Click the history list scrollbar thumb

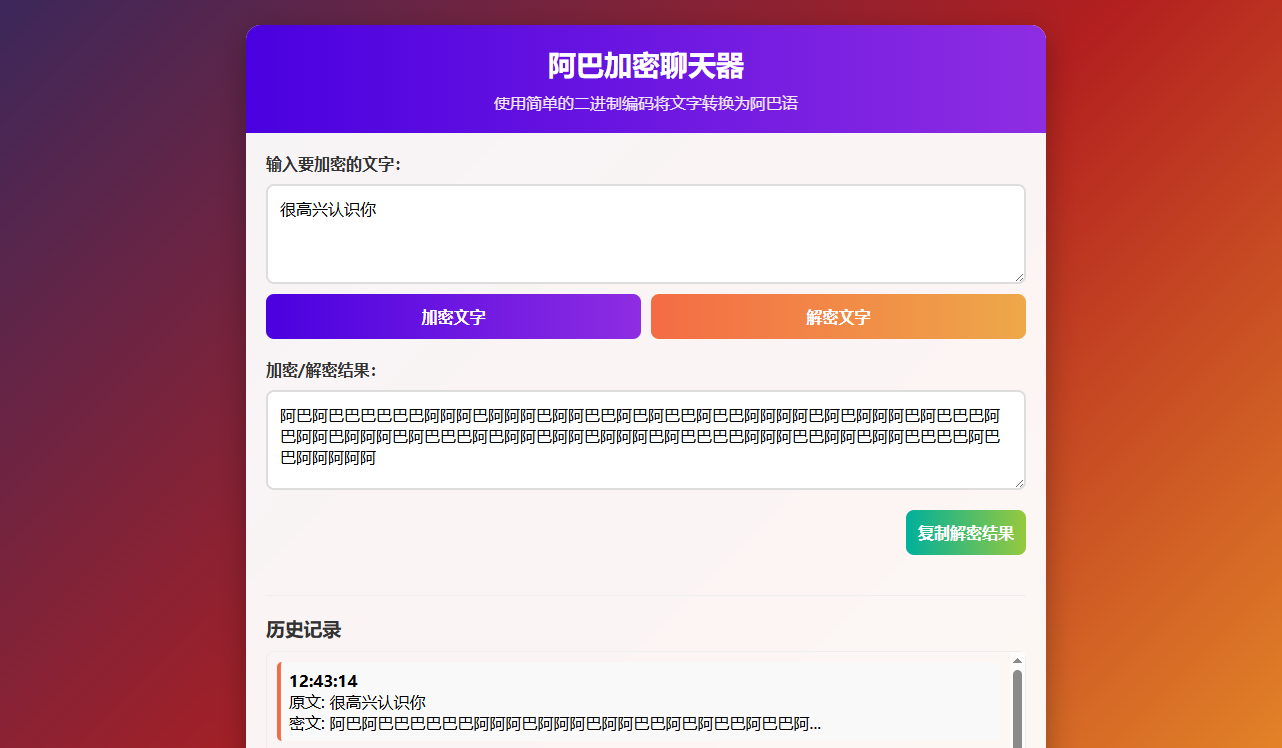pos(1017,708)
